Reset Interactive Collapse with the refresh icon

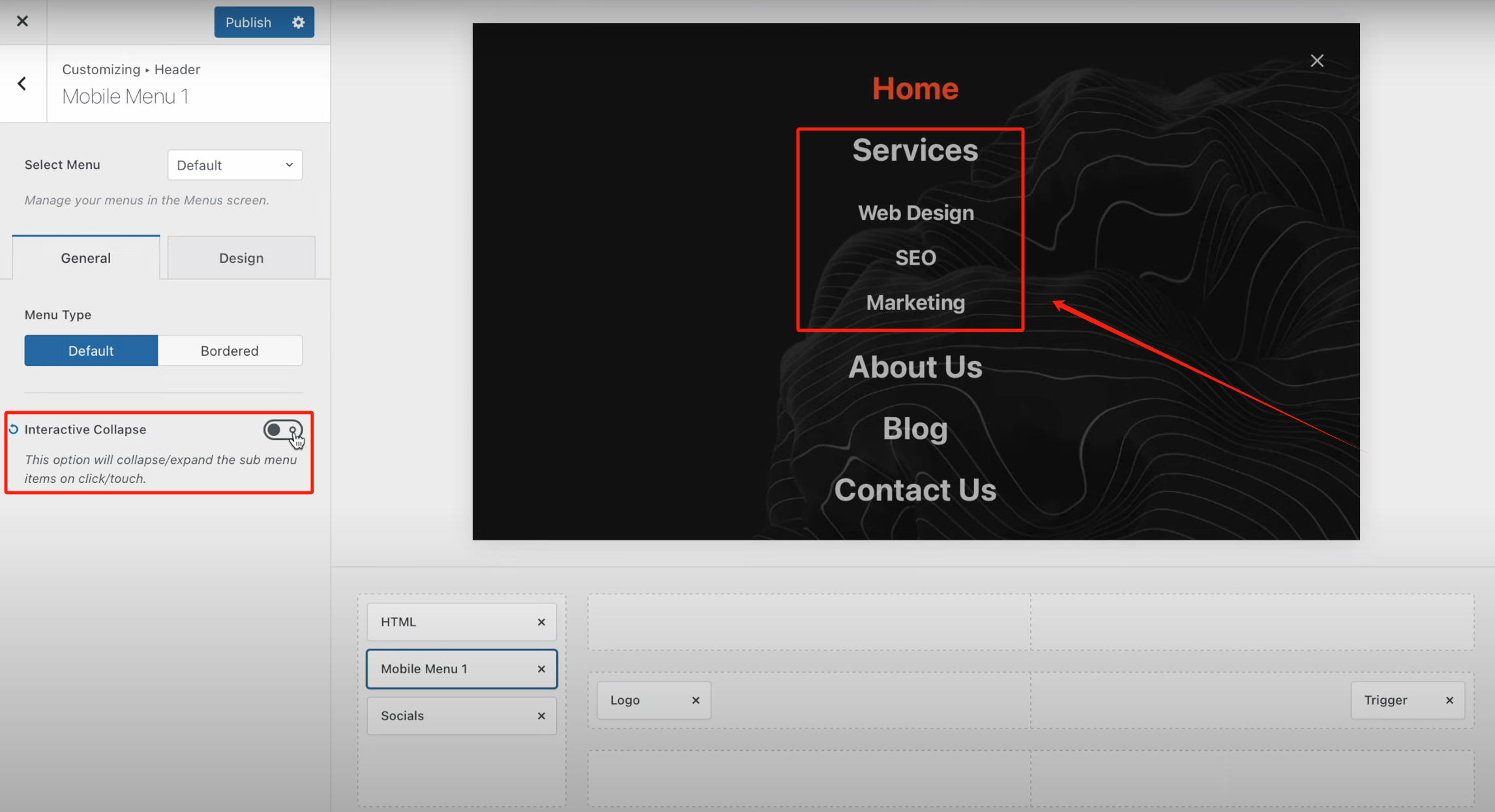pyautogui.click(x=14, y=429)
